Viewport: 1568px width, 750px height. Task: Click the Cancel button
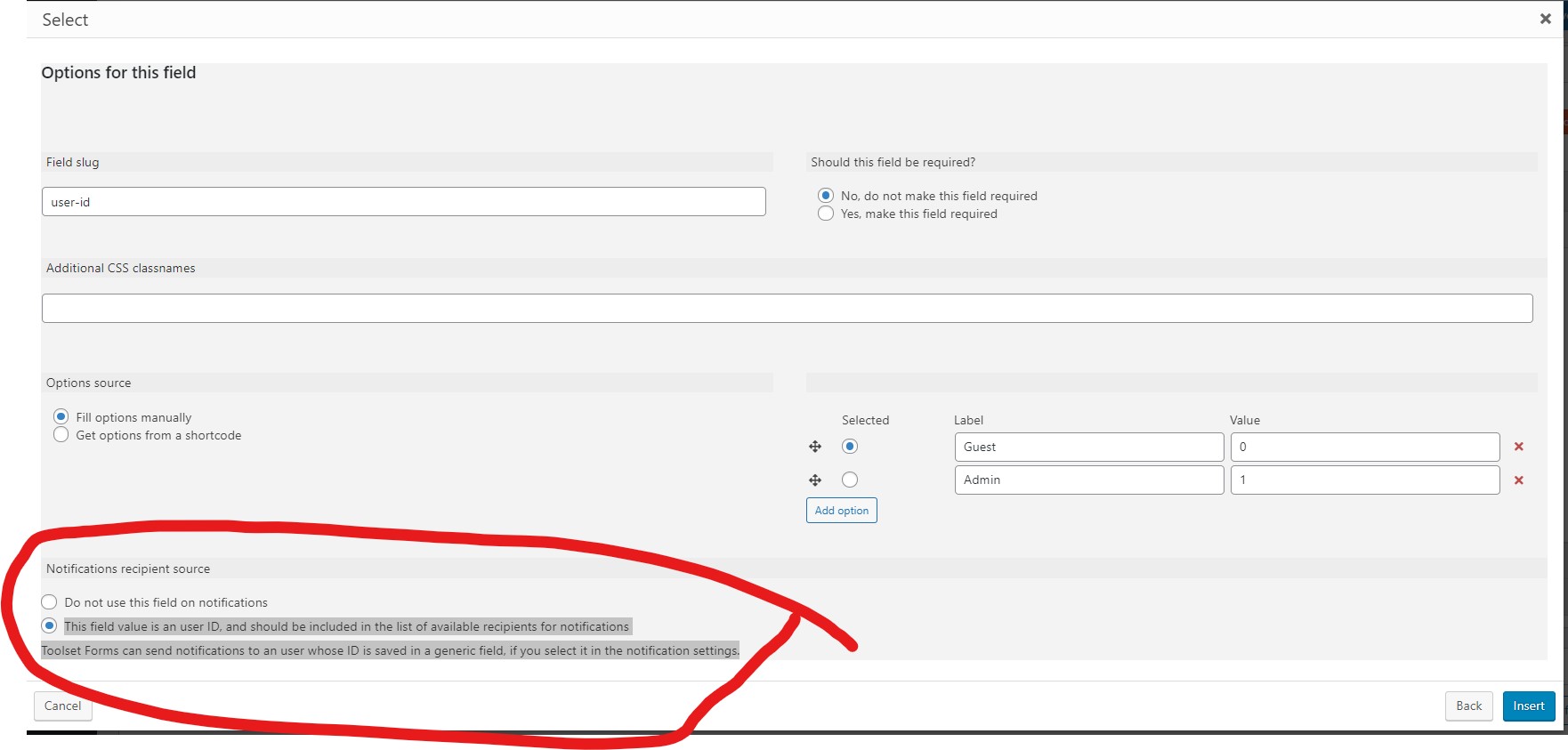[62, 706]
